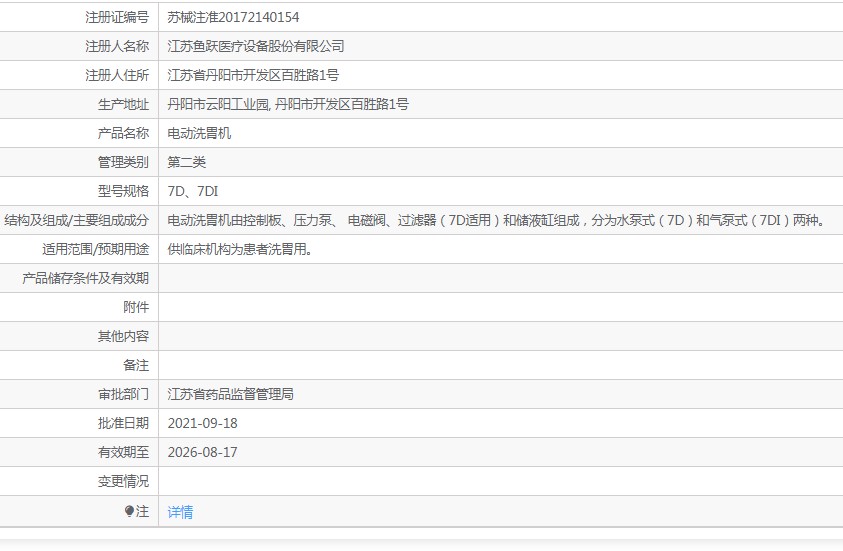Image resolution: width=843 pixels, height=551 pixels.
Task: Click approval date 2021-09-18
Action: tap(202, 423)
